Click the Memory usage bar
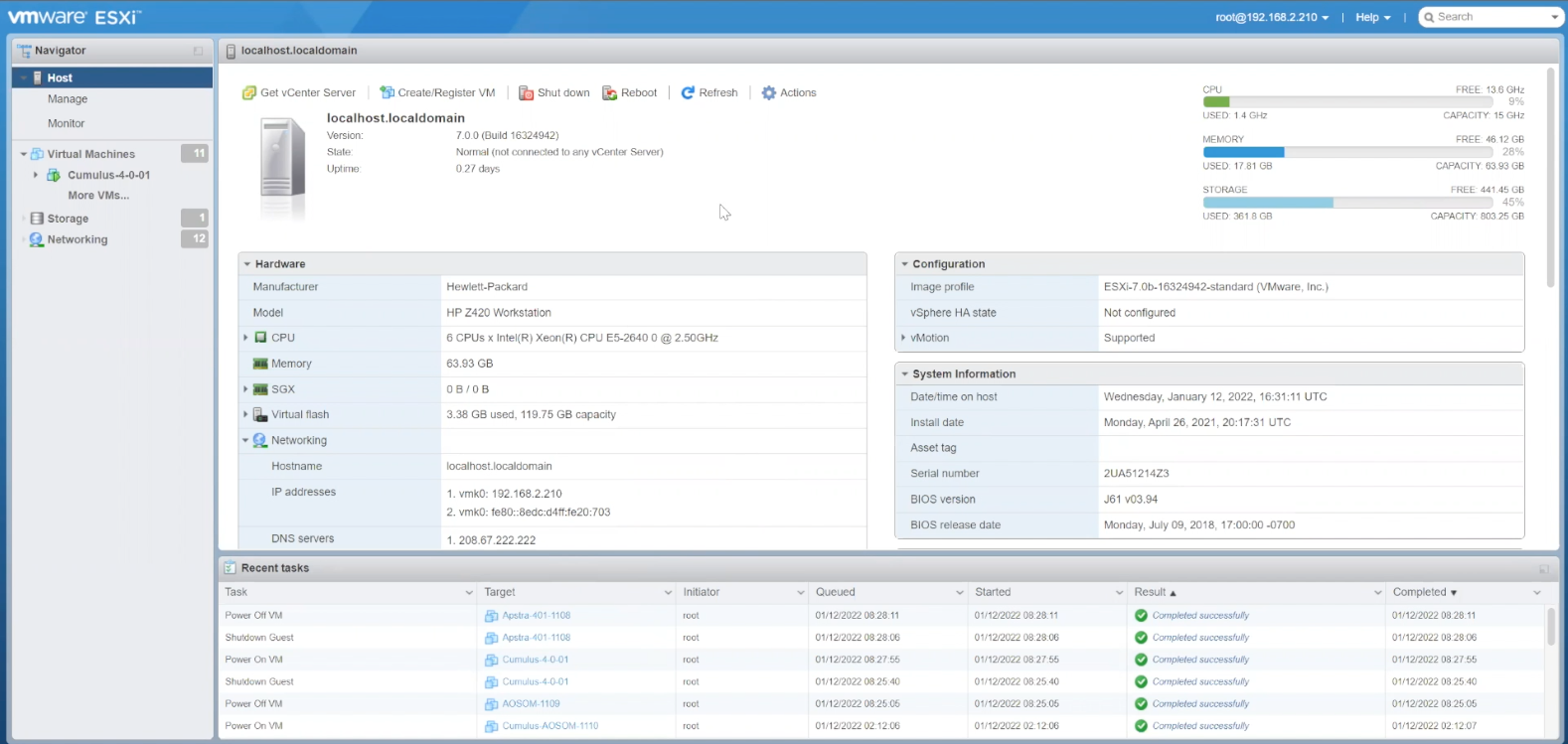 (1347, 152)
